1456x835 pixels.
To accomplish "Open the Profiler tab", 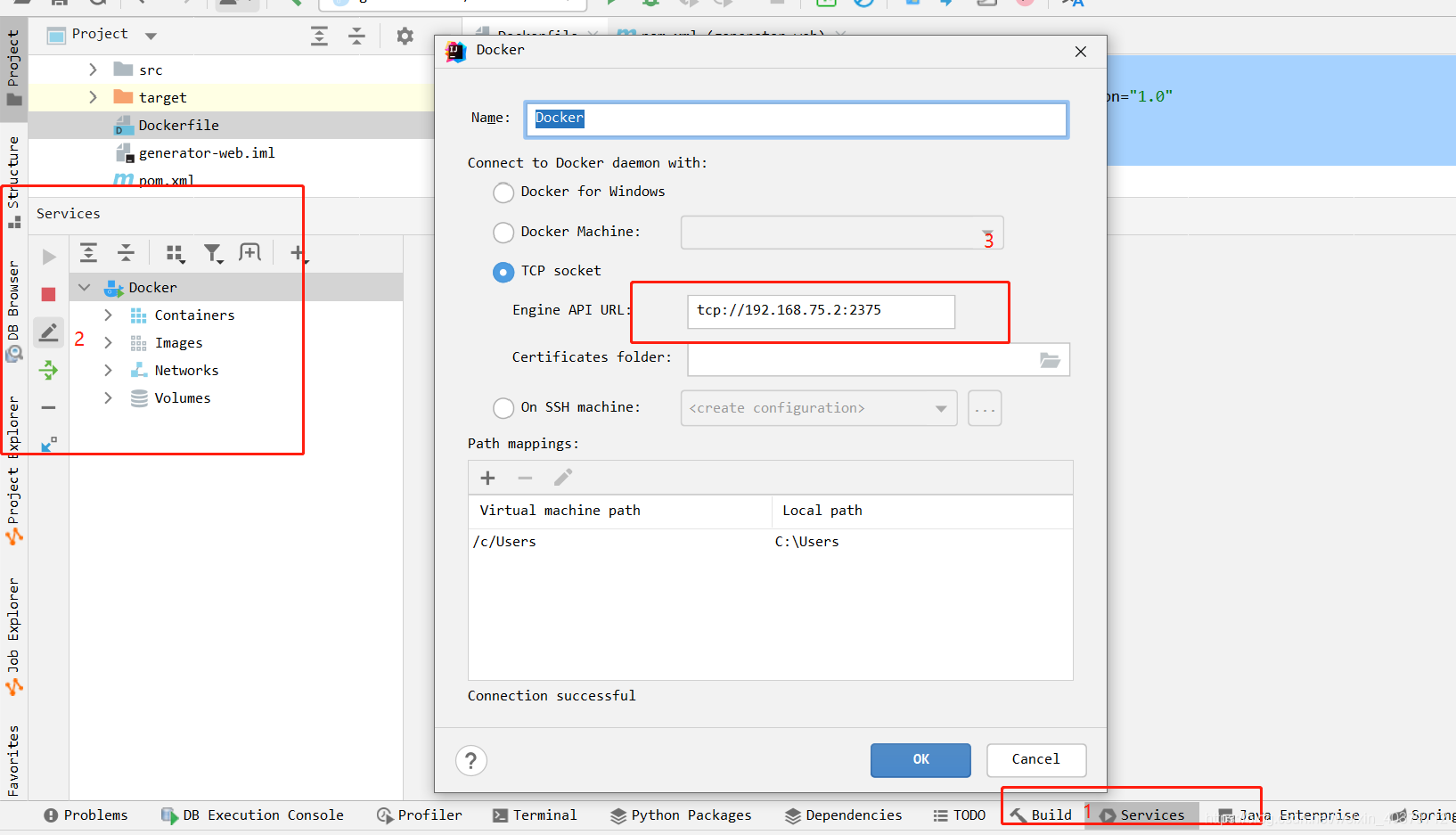I will pyautogui.click(x=420, y=815).
